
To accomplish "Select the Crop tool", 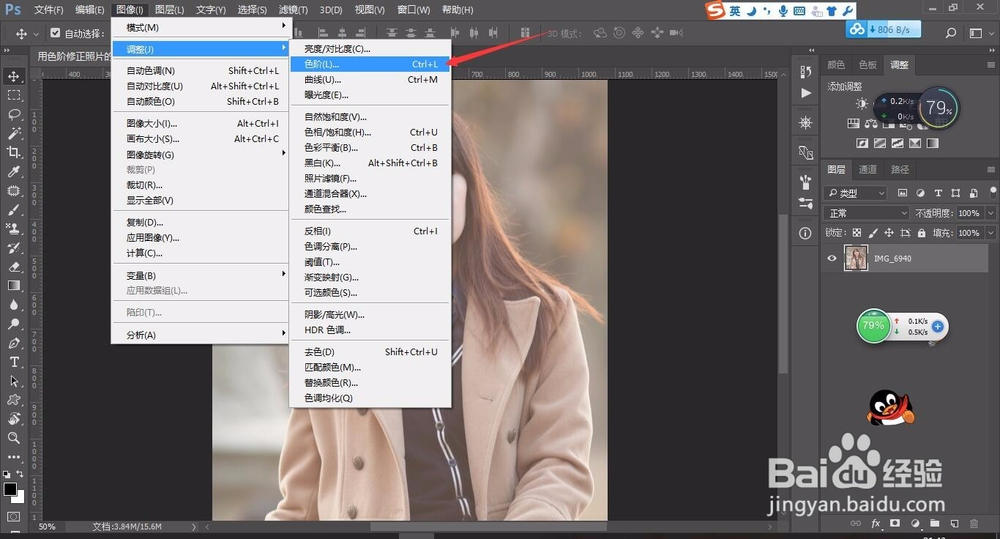I will [13, 152].
